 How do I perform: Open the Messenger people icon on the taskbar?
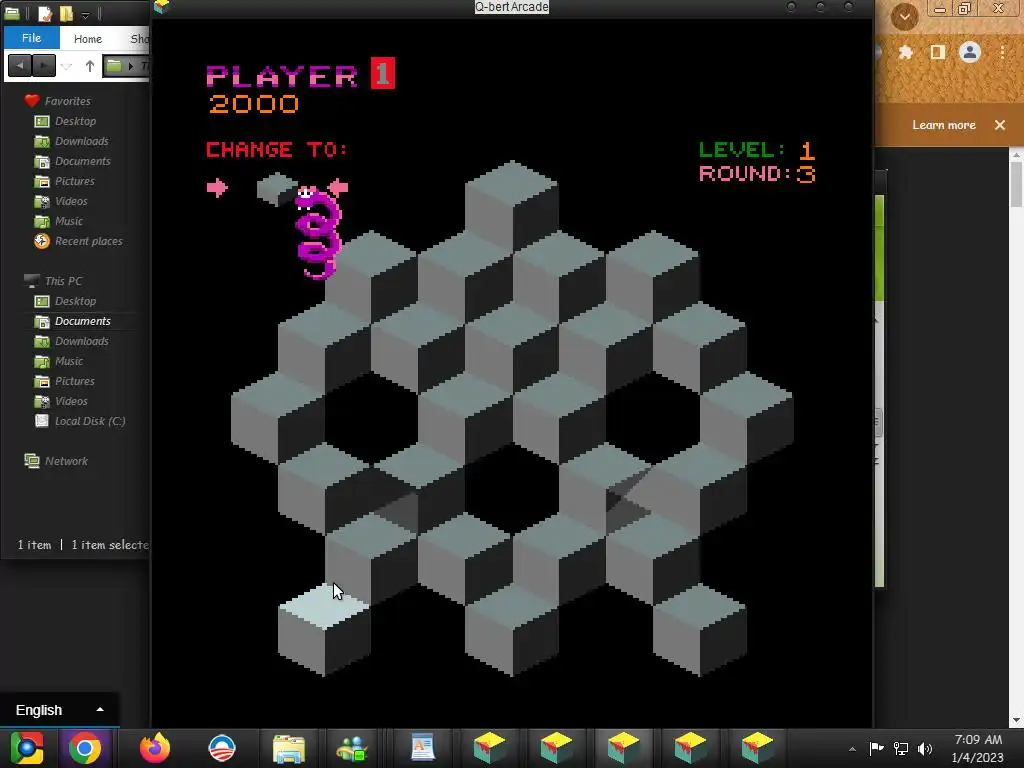[352, 750]
